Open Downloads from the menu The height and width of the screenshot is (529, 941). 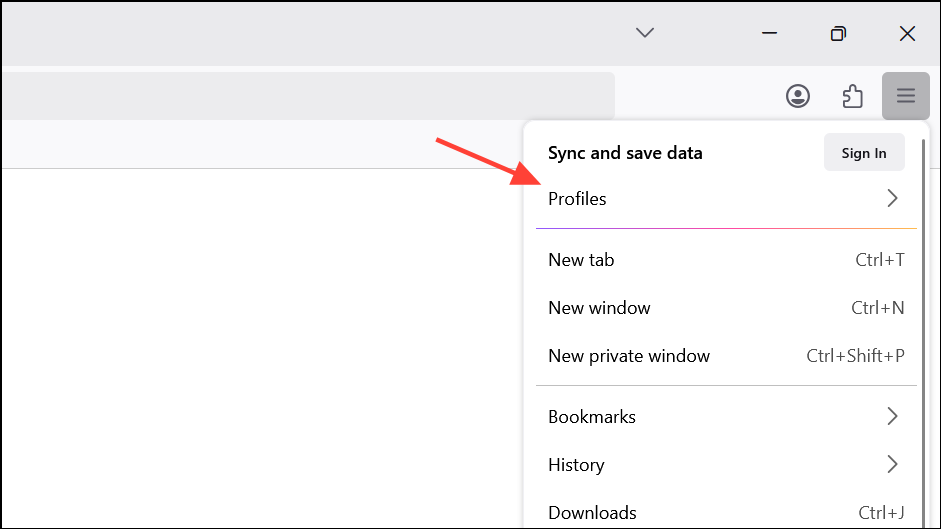pos(592,512)
